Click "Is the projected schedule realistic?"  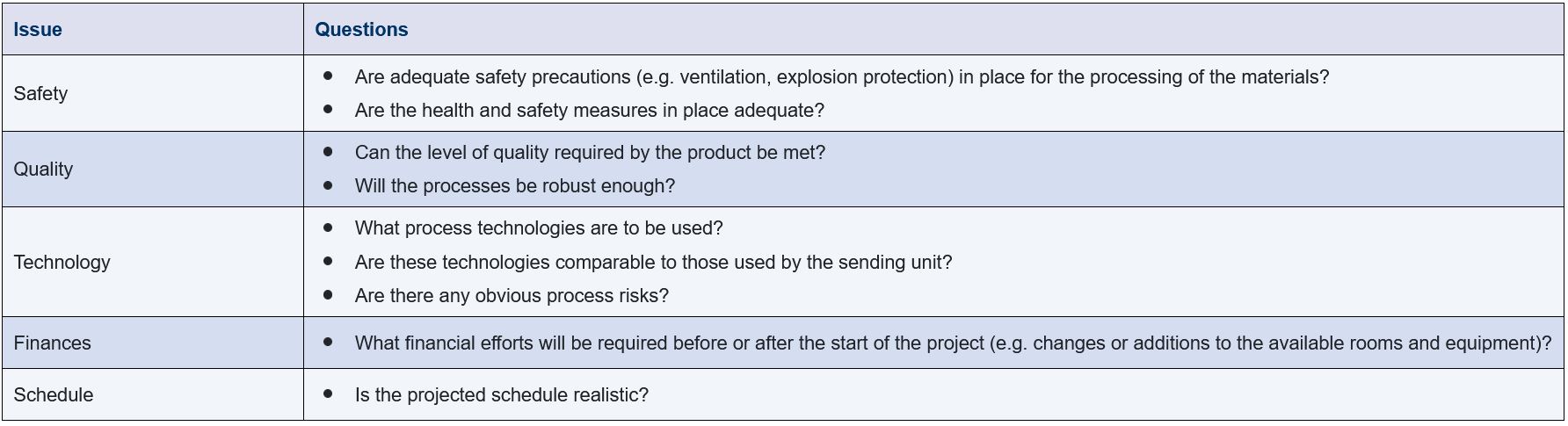click(501, 395)
